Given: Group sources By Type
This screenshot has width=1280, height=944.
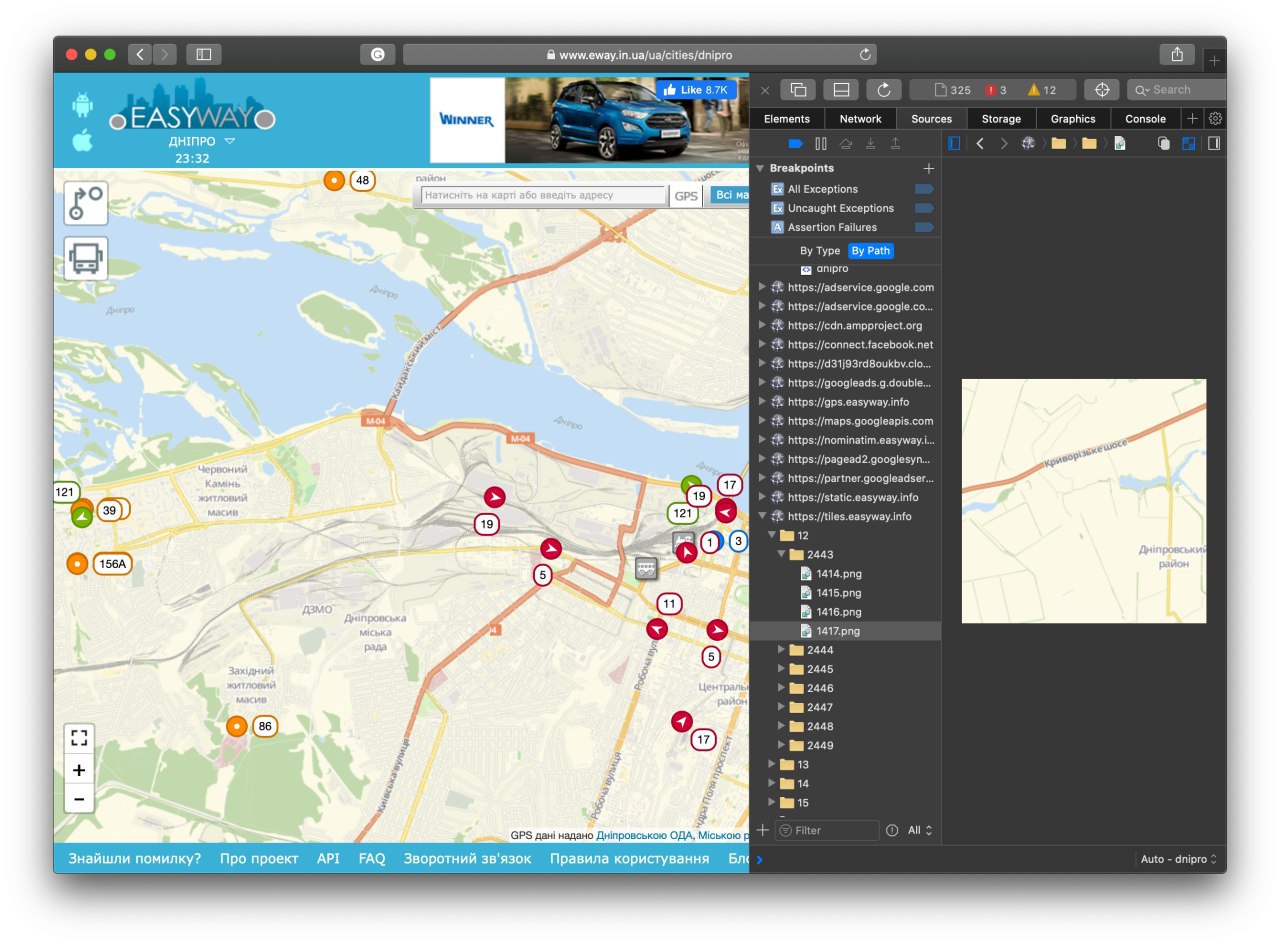Looking at the screenshot, I should tap(820, 251).
